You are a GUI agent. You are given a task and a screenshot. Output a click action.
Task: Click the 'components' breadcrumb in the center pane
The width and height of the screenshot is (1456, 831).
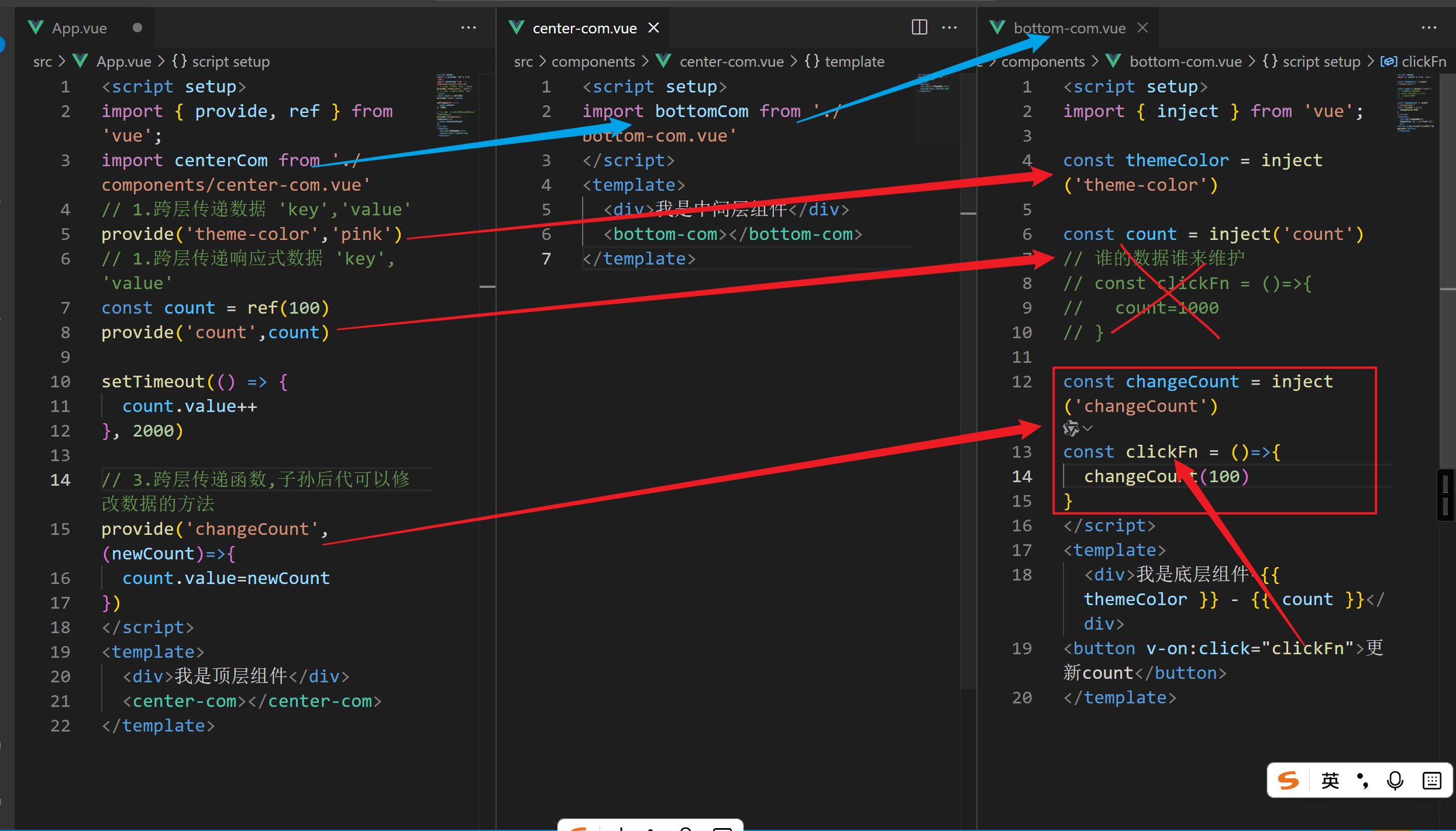[x=593, y=61]
